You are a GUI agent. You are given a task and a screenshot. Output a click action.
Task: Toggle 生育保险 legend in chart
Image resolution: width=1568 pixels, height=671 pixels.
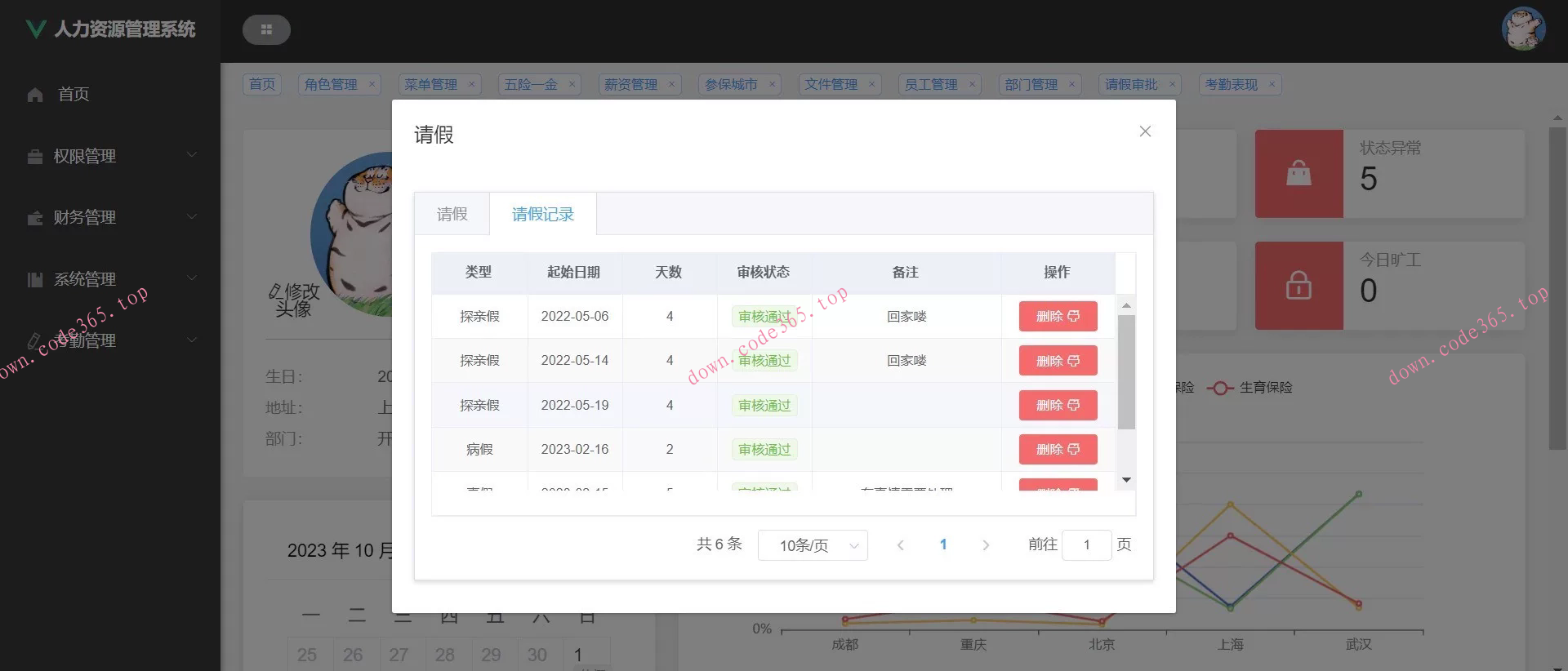pos(1249,388)
